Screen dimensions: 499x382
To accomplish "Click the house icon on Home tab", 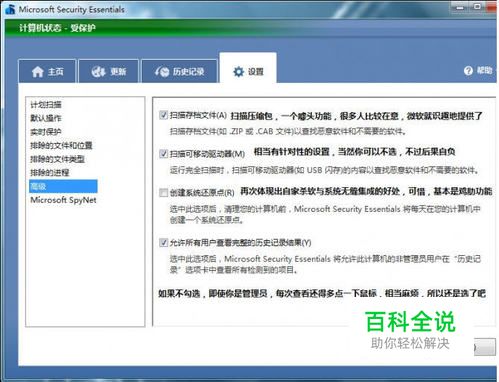I will [37, 72].
